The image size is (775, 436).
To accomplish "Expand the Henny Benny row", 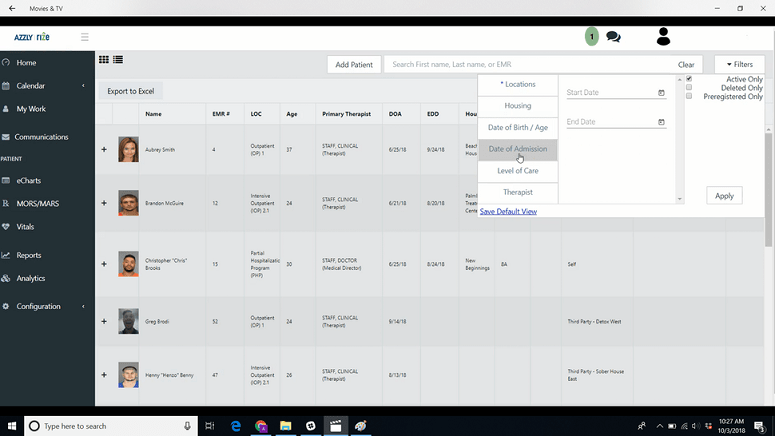I will point(104,375).
